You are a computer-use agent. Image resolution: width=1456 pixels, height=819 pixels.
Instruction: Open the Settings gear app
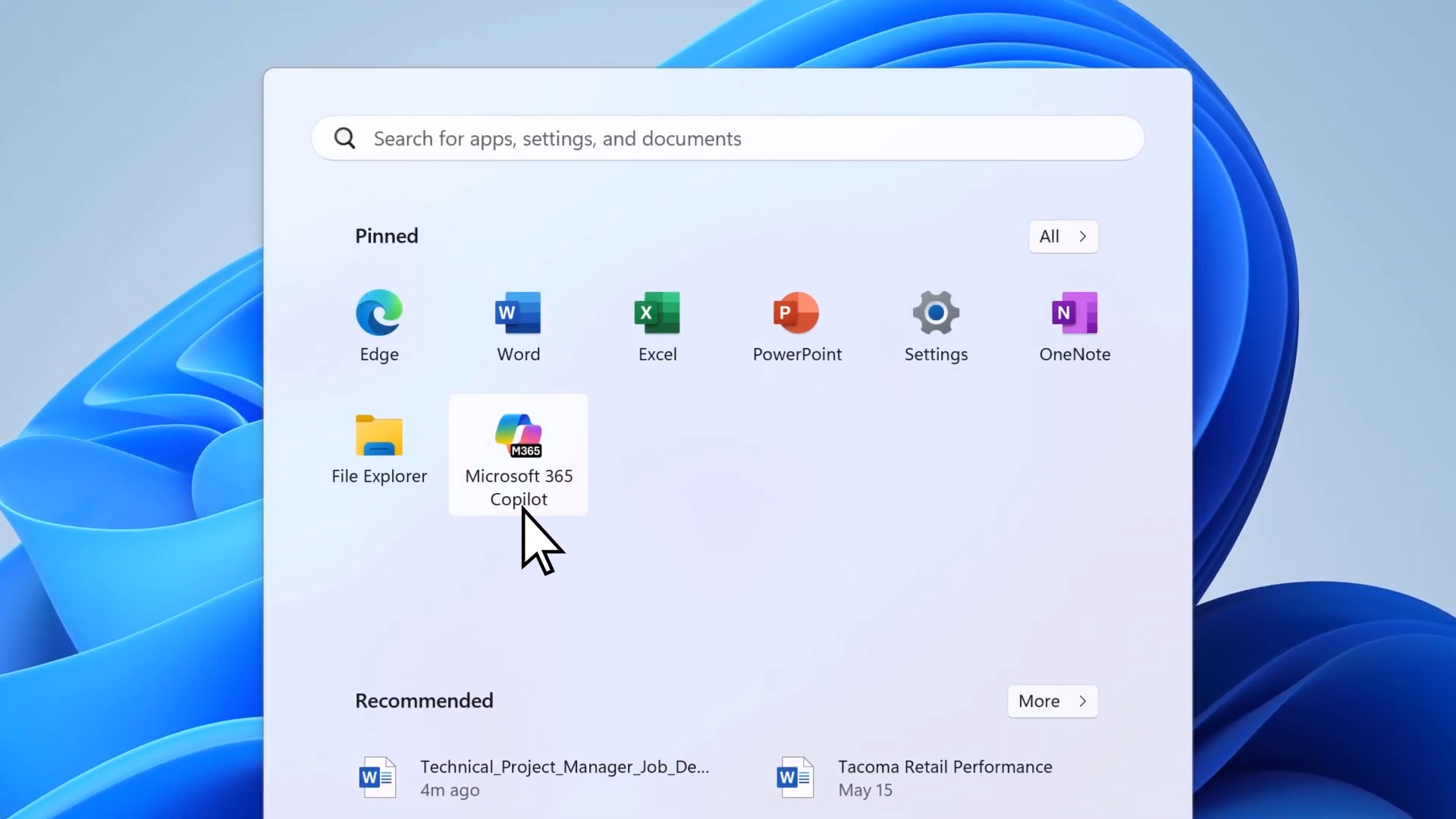coord(936,327)
